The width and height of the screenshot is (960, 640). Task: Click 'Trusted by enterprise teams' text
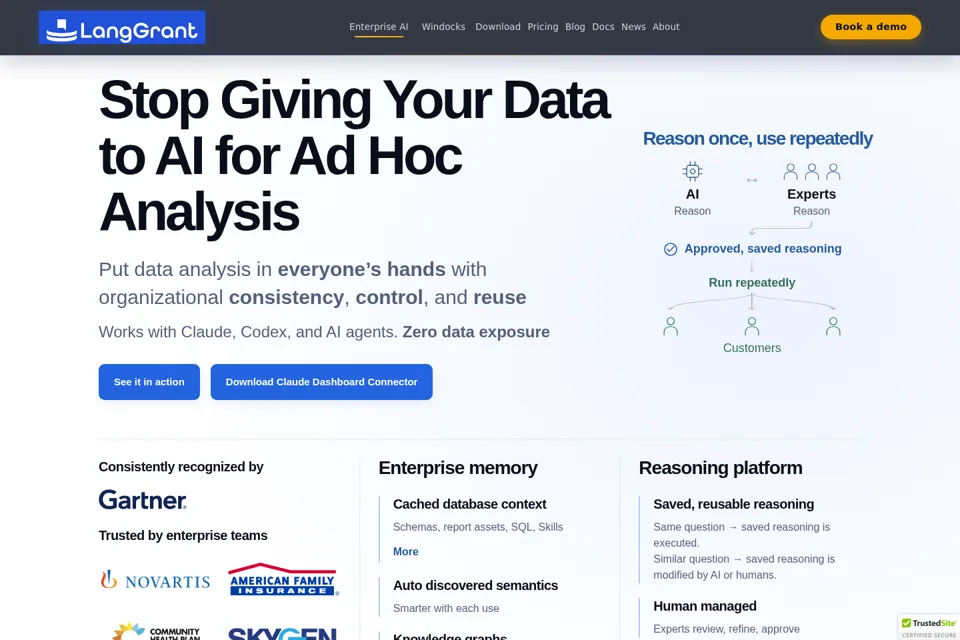(x=183, y=536)
